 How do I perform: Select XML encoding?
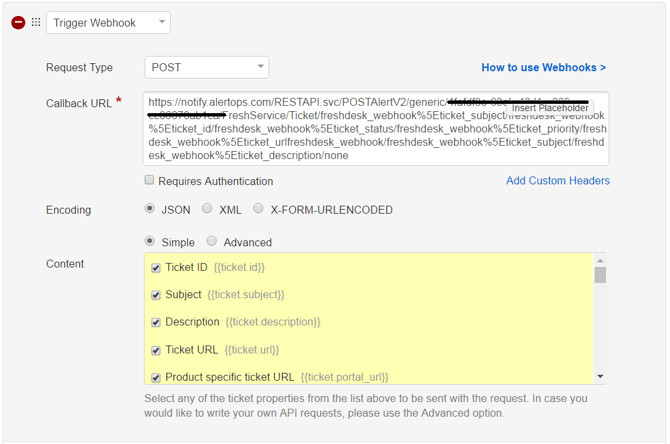click(x=207, y=209)
